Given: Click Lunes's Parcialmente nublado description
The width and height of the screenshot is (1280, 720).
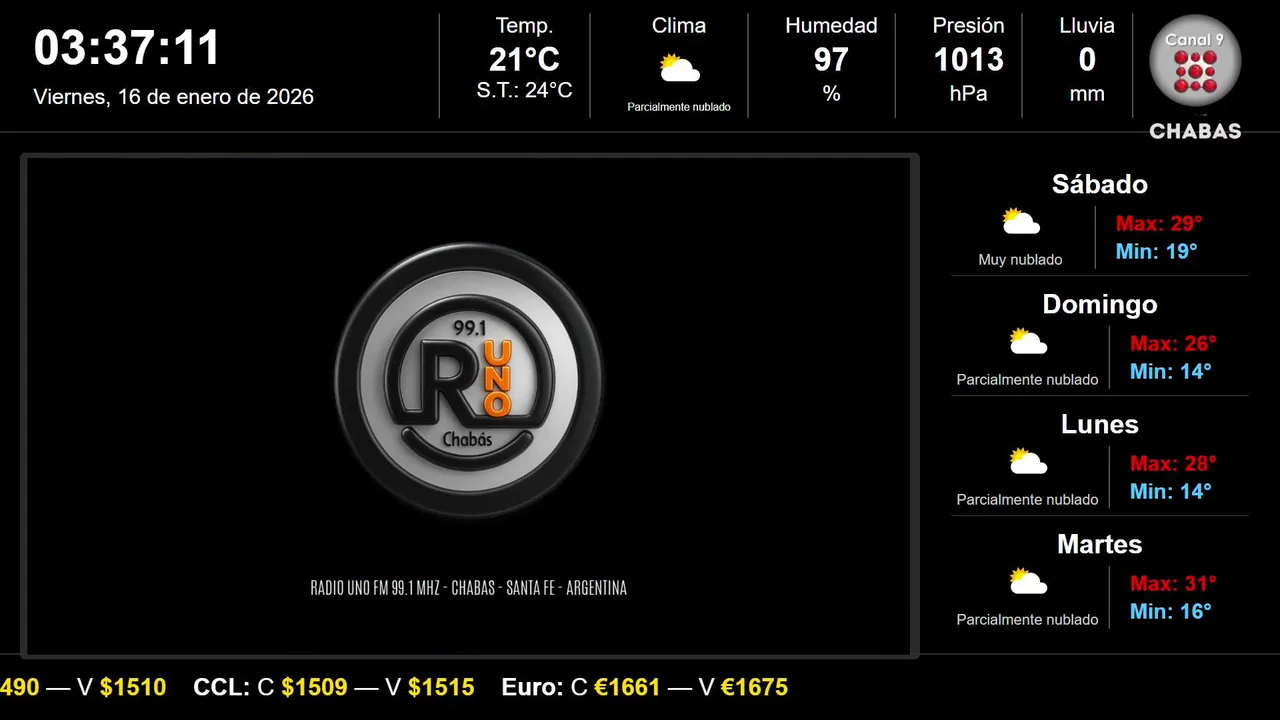Looking at the screenshot, I should tap(1028, 500).
